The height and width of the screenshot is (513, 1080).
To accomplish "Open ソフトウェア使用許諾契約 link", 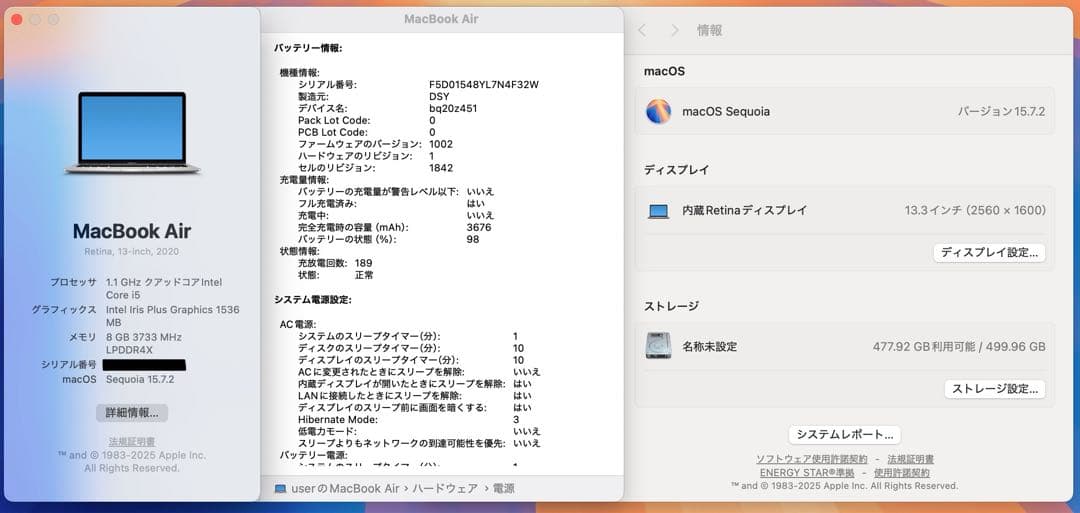I will 811,459.
